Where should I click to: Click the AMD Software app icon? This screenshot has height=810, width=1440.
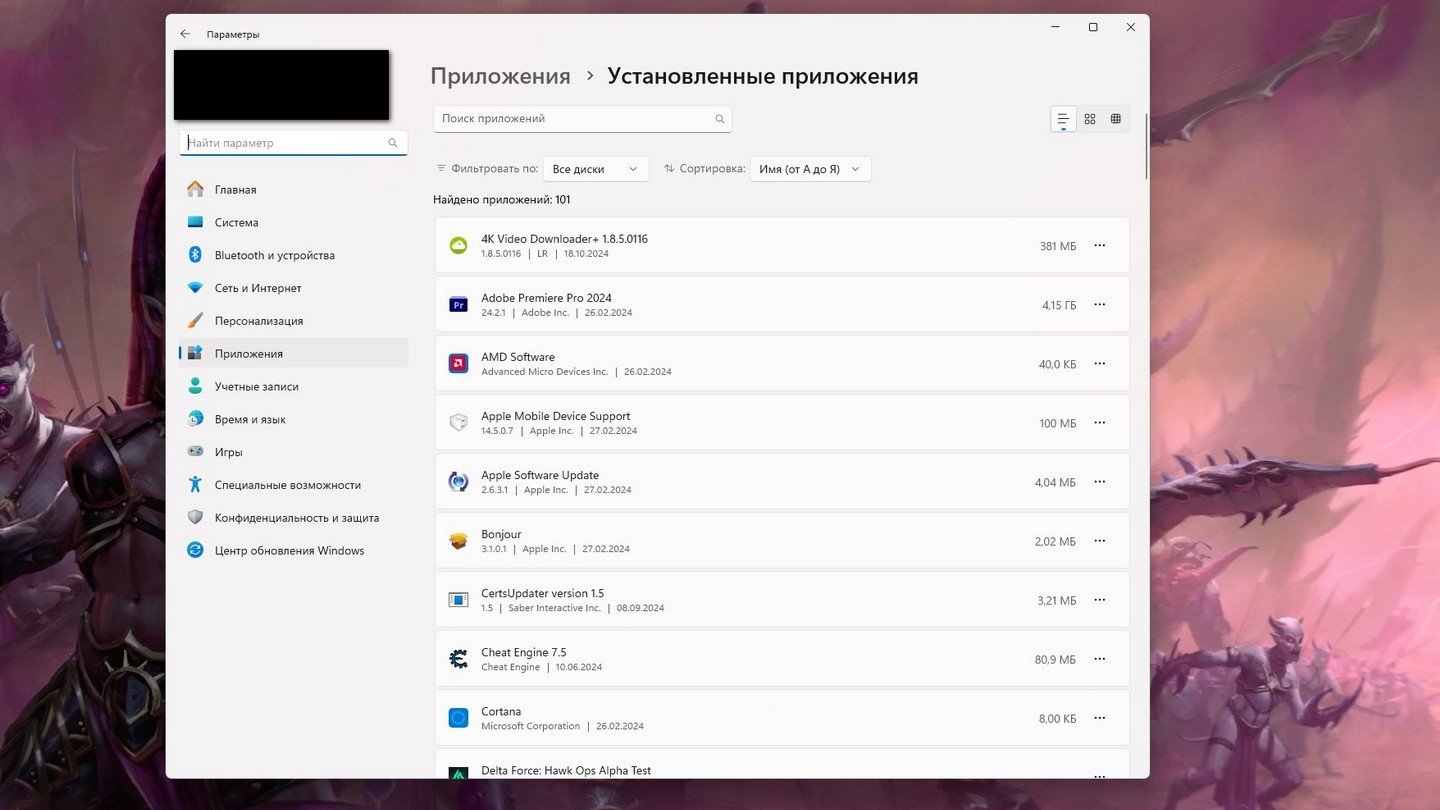pyautogui.click(x=458, y=363)
